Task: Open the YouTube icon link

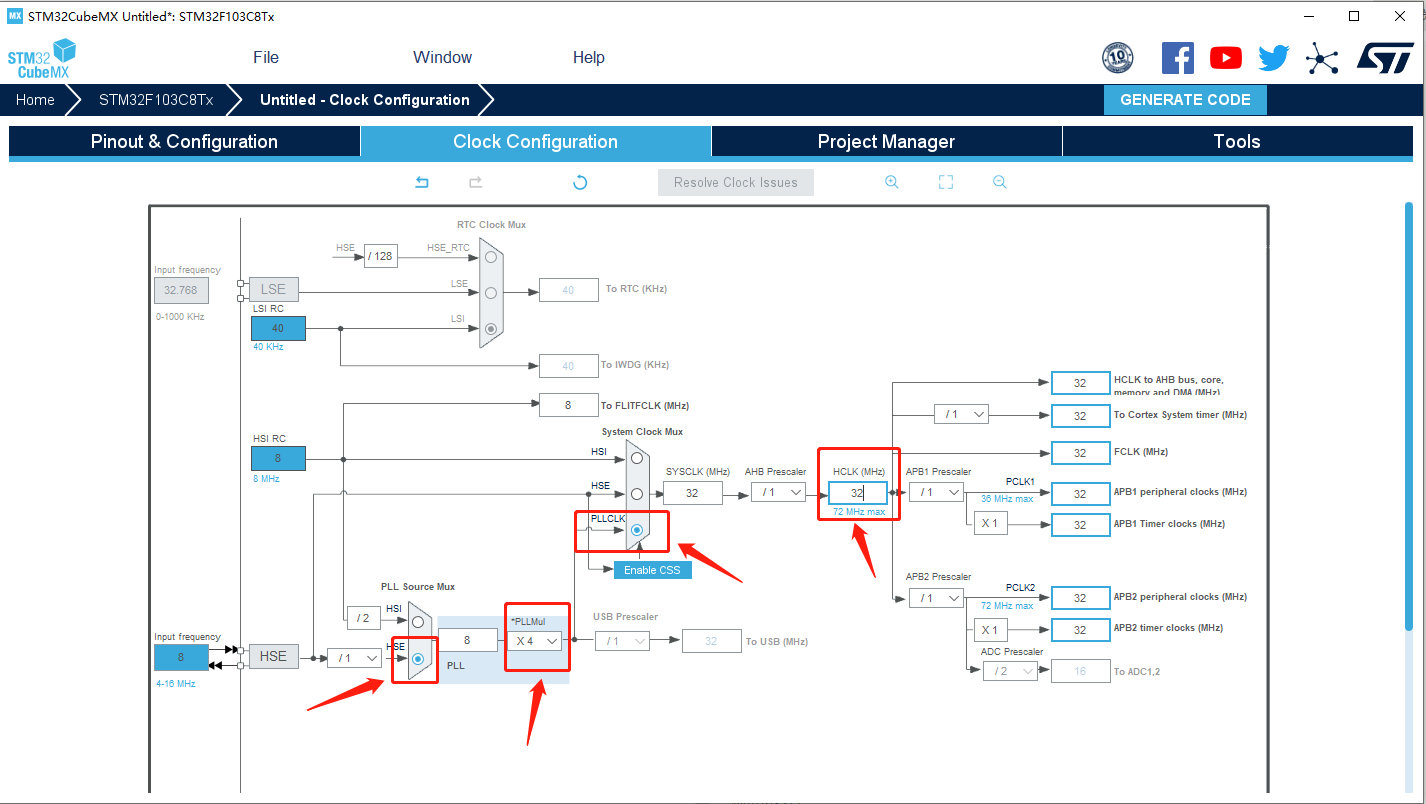Action: point(1226,58)
